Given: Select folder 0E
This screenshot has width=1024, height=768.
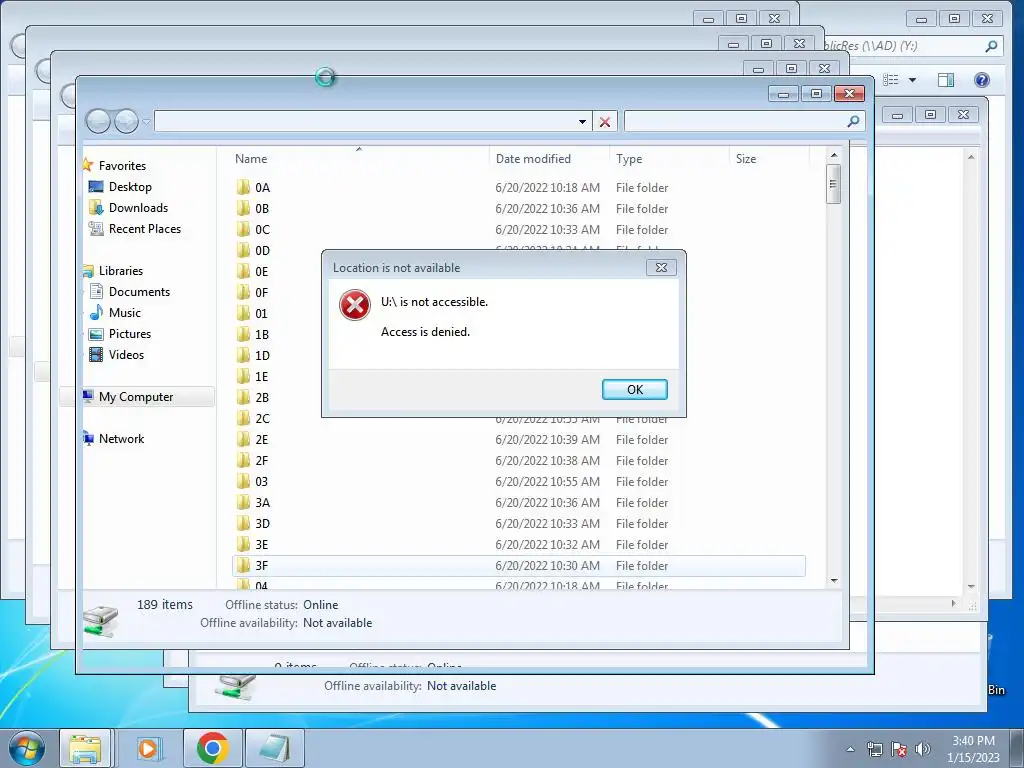Looking at the screenshot, I should coord(261,271).
